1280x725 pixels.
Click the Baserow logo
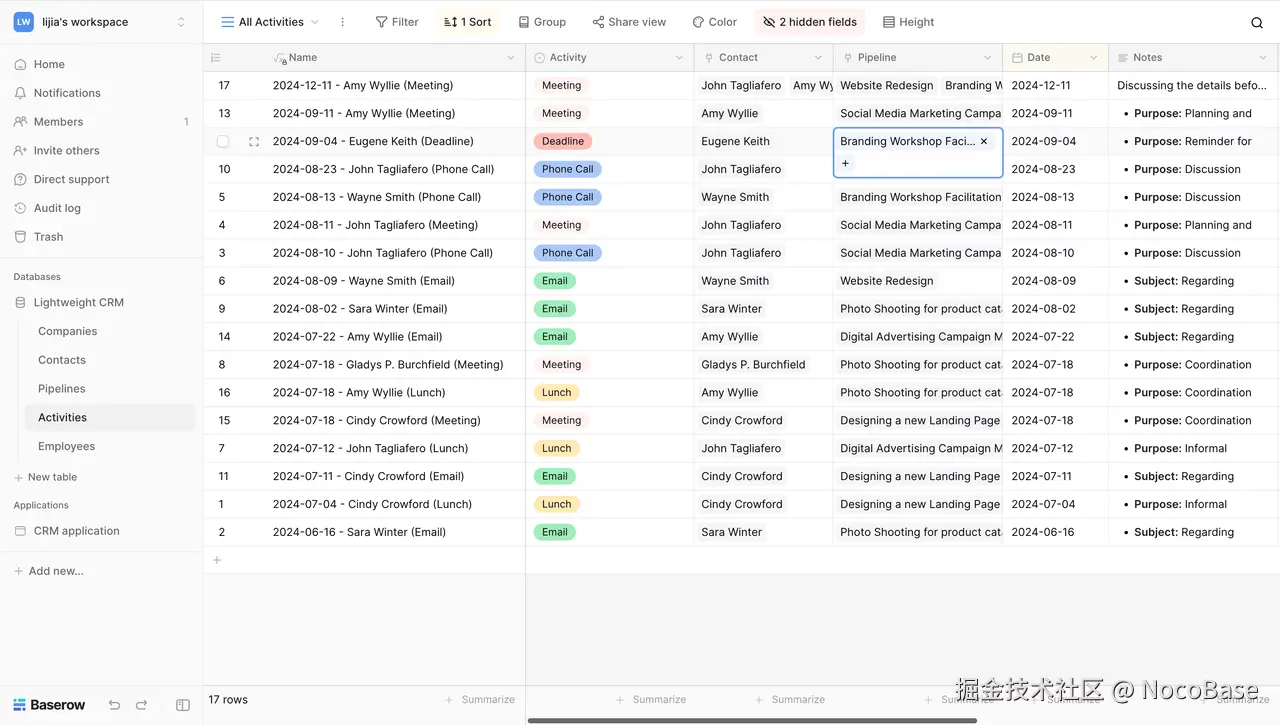[49, 705]
